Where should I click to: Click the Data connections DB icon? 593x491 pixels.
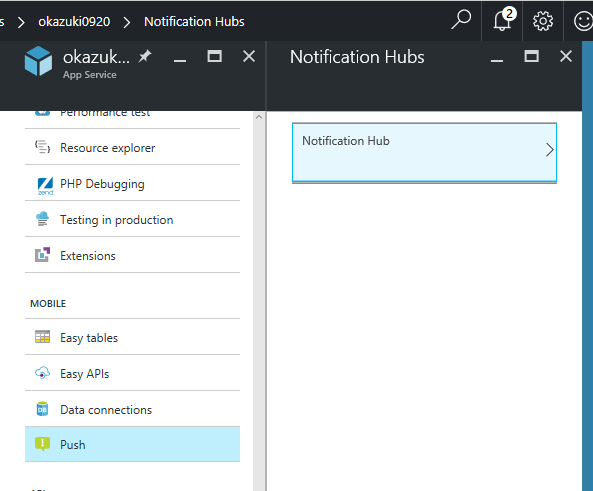tap(42, 409)
